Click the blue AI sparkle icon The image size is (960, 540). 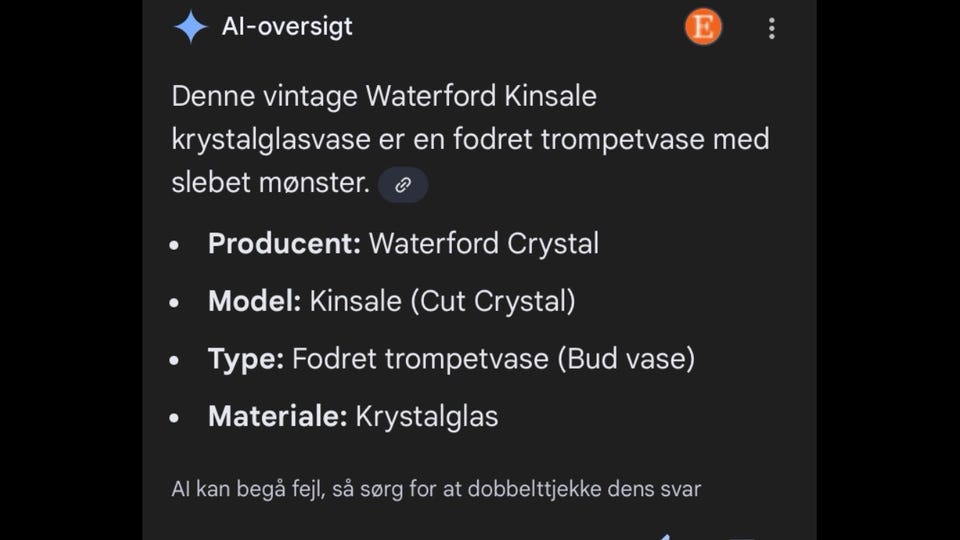pyautogui.click(x=190, y=27)
